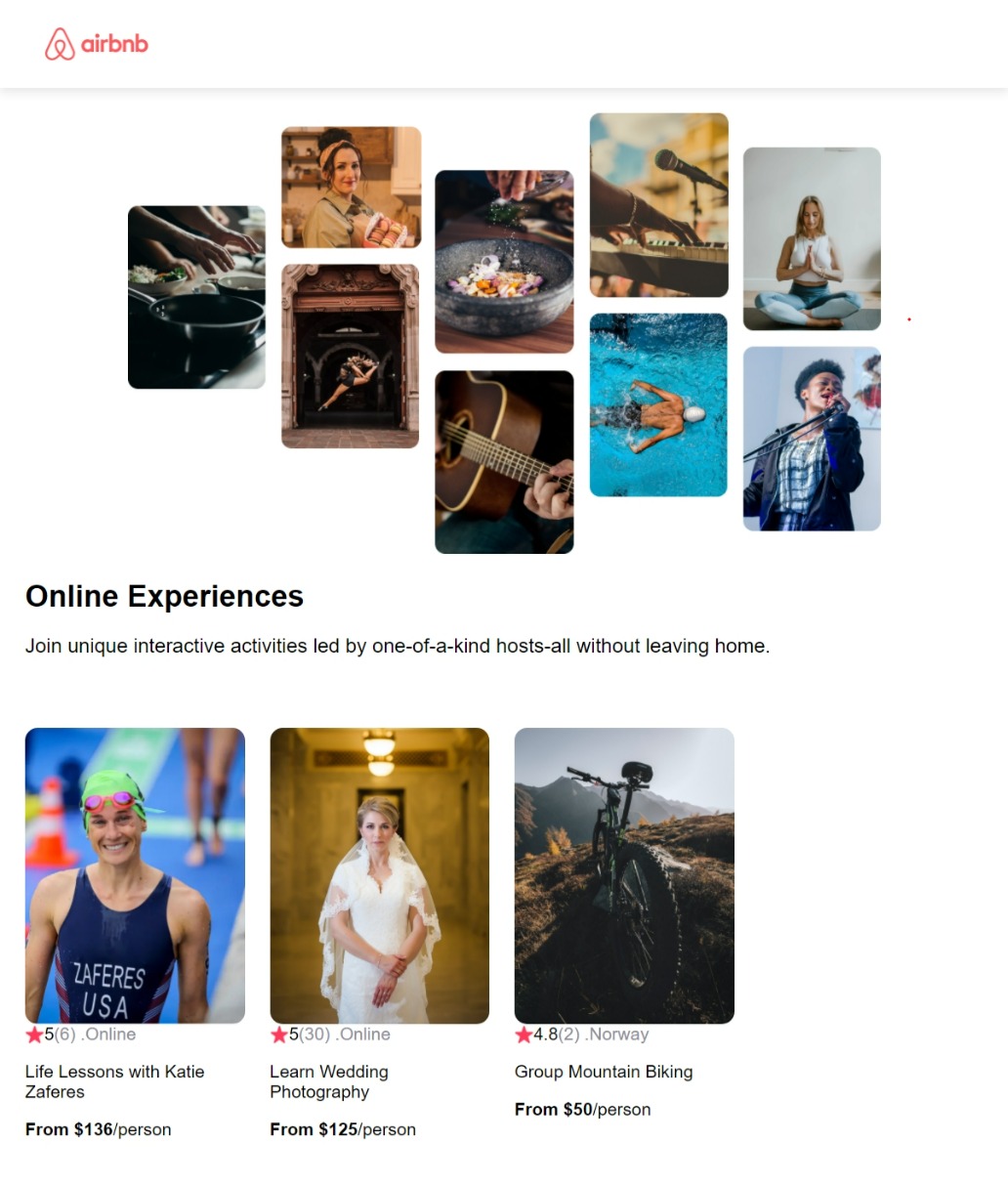Click the airbnb wordmark text
Viewport: 1008px width, 1182px height.
(114, 44)
